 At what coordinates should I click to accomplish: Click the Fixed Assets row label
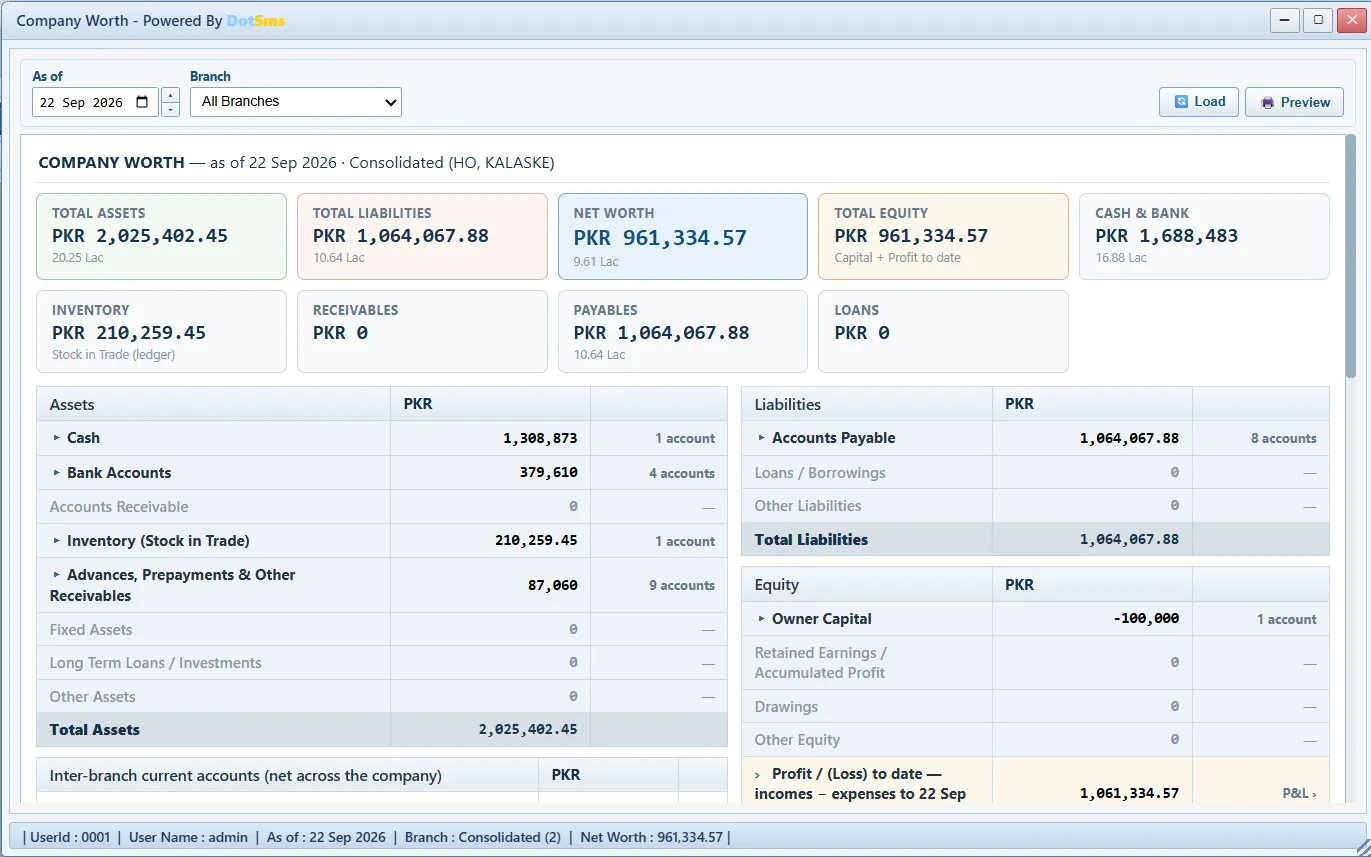tap(91, 630)
